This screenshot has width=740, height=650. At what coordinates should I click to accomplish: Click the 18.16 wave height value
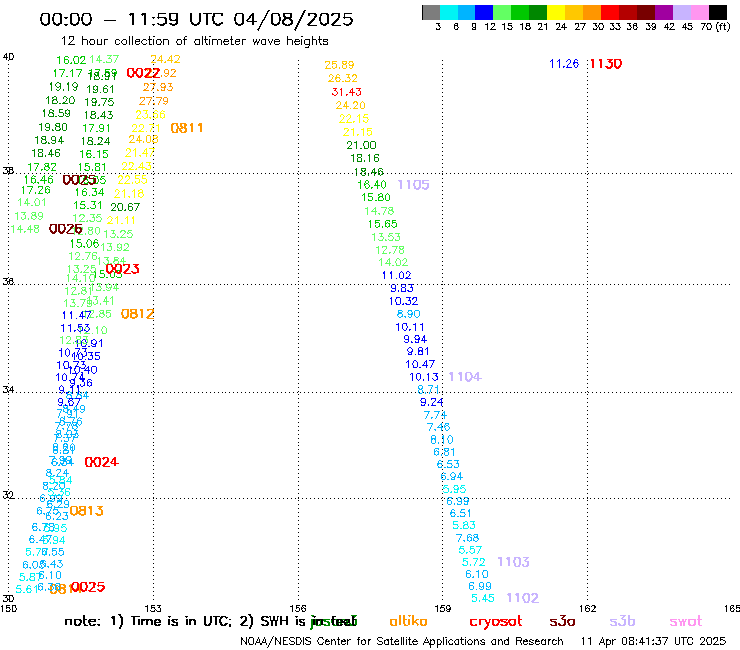(x=365, y=158)
